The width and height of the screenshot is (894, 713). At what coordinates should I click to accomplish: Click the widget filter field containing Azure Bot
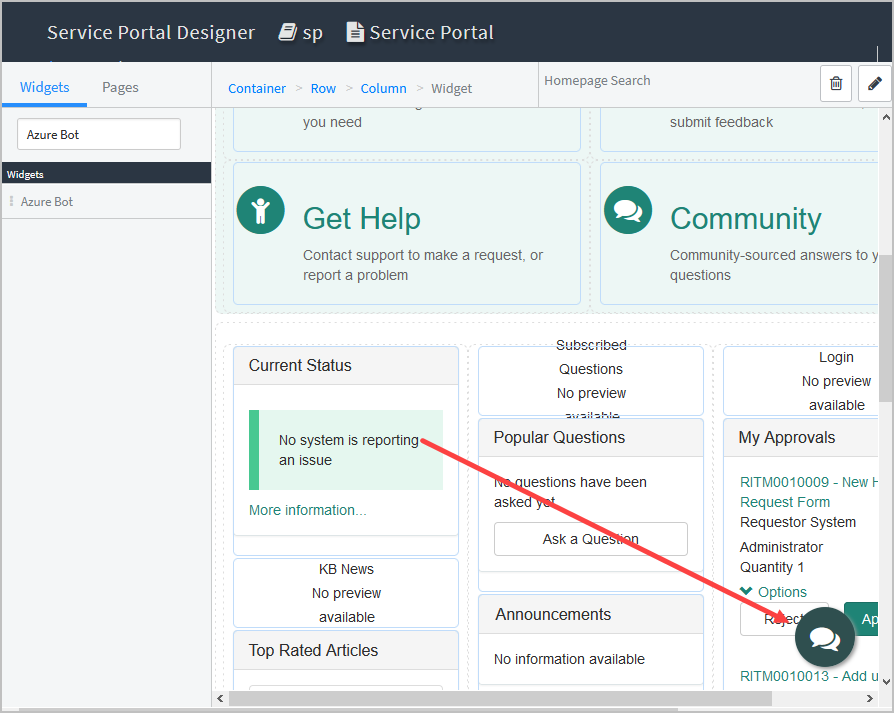point(99,134)
